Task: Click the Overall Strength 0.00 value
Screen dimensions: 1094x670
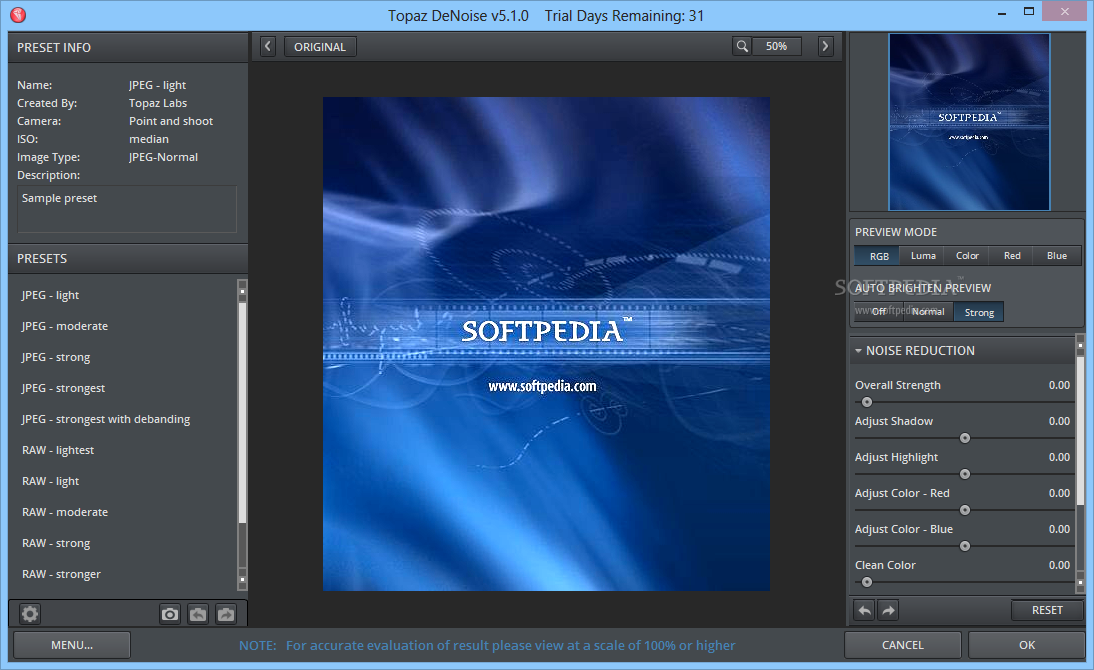Action: [x=1059, y=385]
